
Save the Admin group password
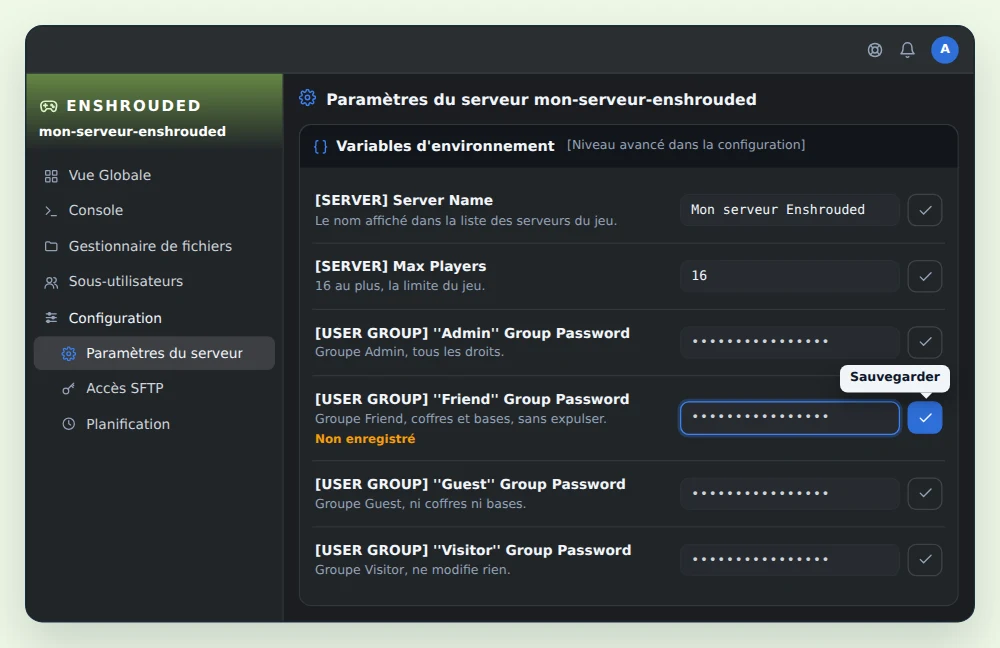pos(925,342)
